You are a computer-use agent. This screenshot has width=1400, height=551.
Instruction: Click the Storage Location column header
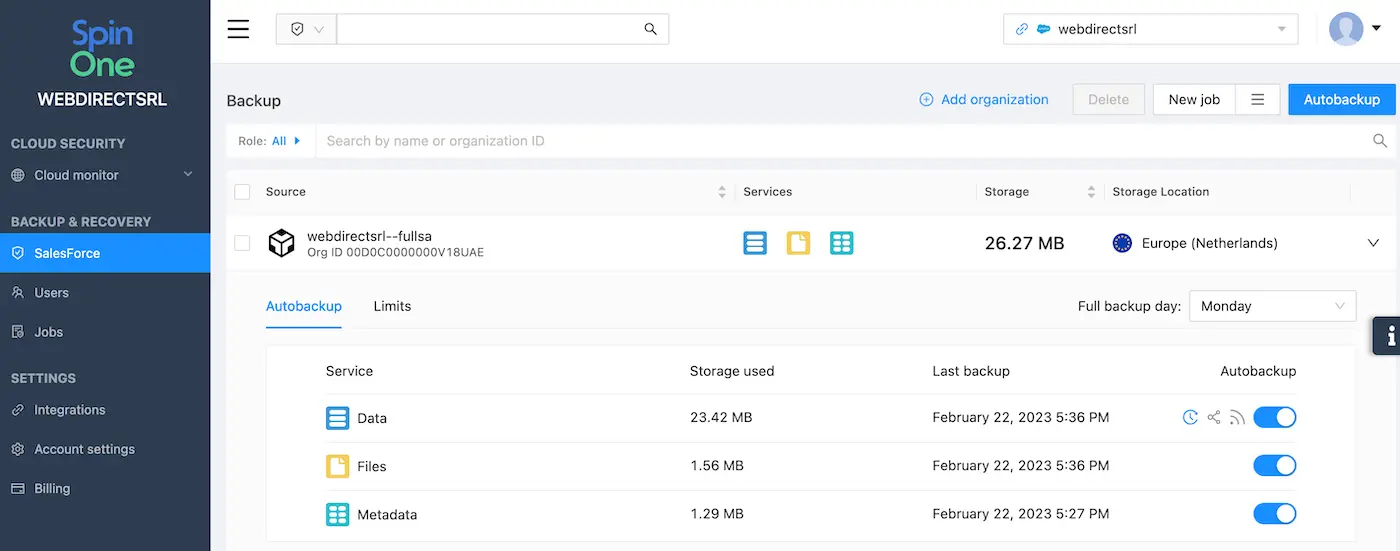pos(1161,192)
